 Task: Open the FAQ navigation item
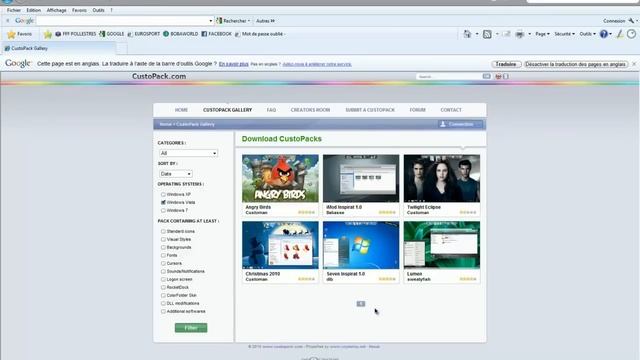(x=271, y=110)
